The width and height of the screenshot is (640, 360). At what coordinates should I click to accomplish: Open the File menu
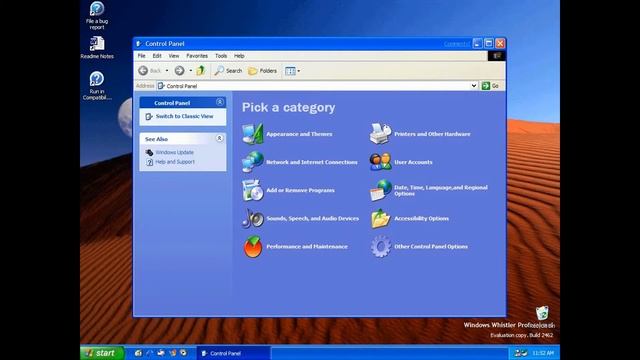(x=142, y=56)
